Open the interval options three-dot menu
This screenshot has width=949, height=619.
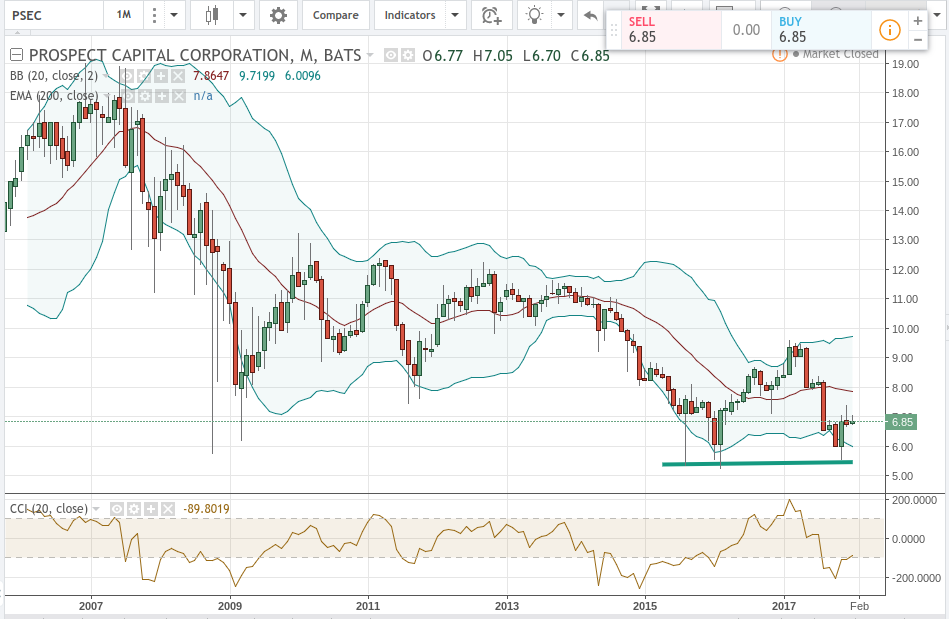point(155,15)
